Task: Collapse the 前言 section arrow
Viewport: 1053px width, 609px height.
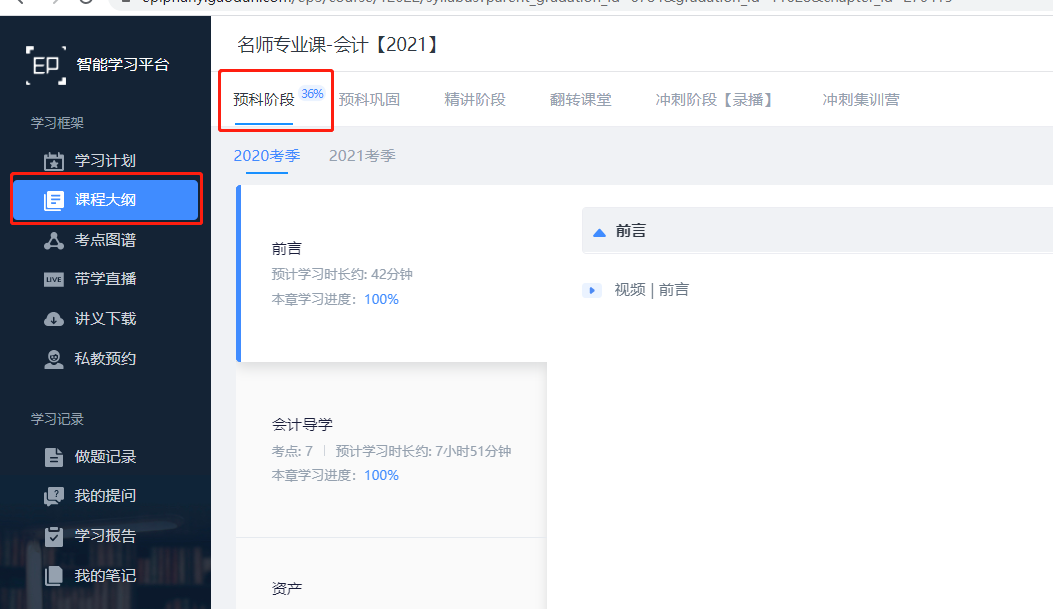Action: [x=600, y=231]
